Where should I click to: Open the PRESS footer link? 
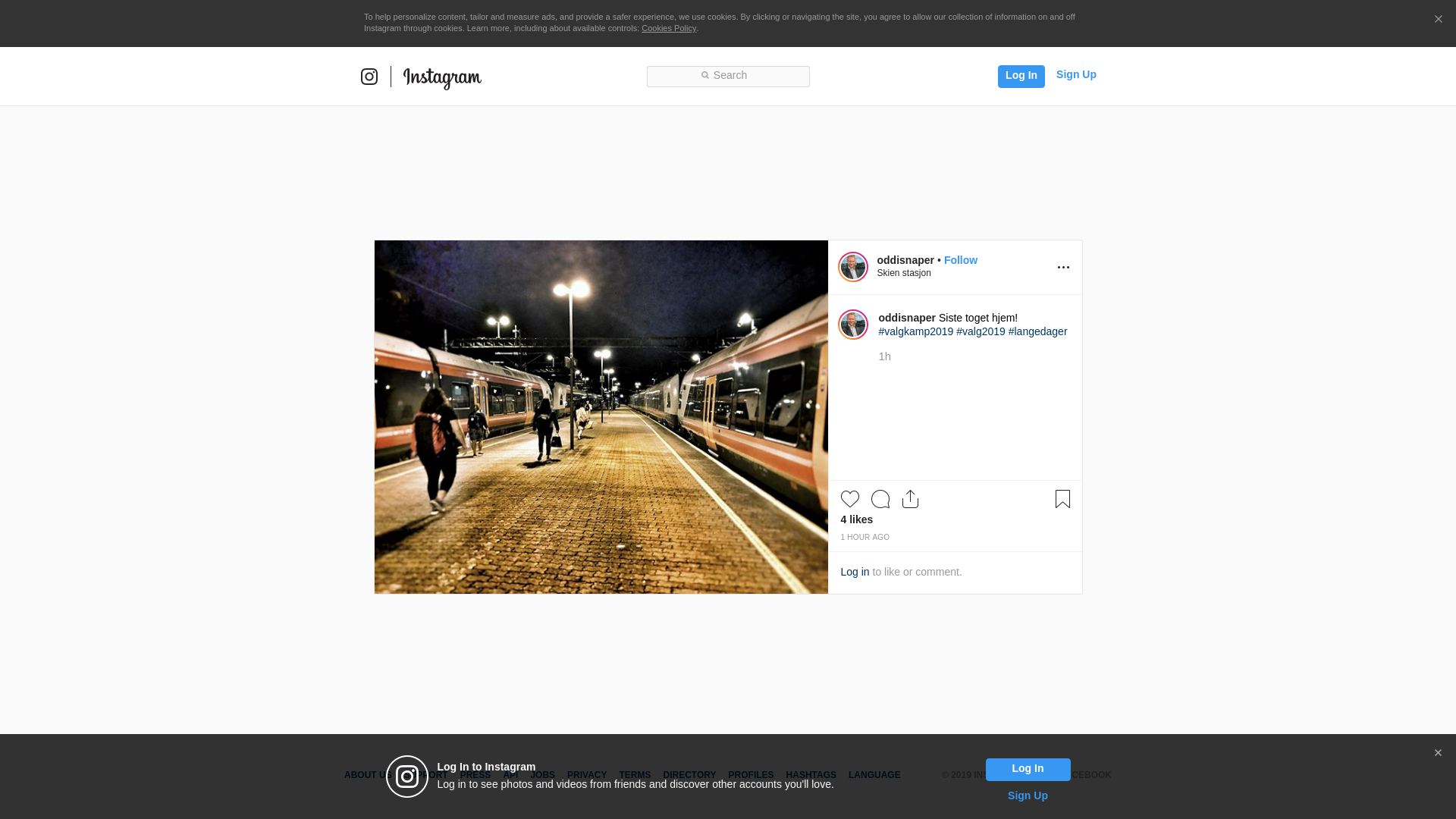pyautogui.click(x=475, y=775)
